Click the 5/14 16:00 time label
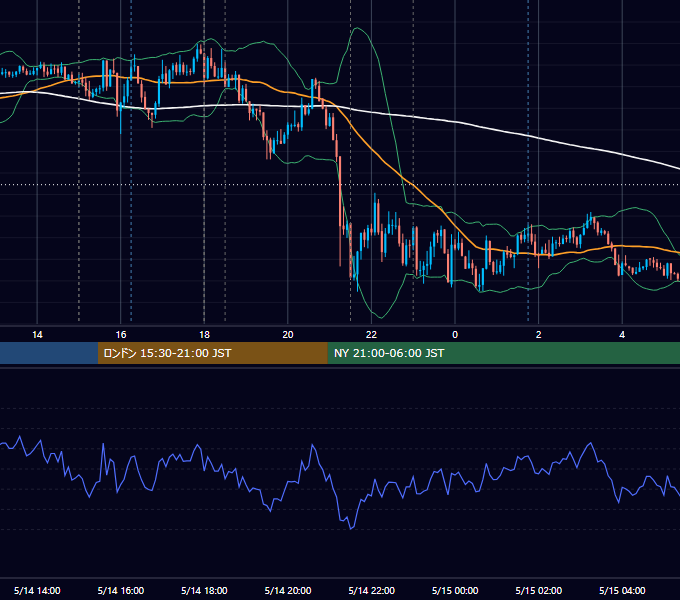Screen dimensions: 680x600 (x=121, y=590)
